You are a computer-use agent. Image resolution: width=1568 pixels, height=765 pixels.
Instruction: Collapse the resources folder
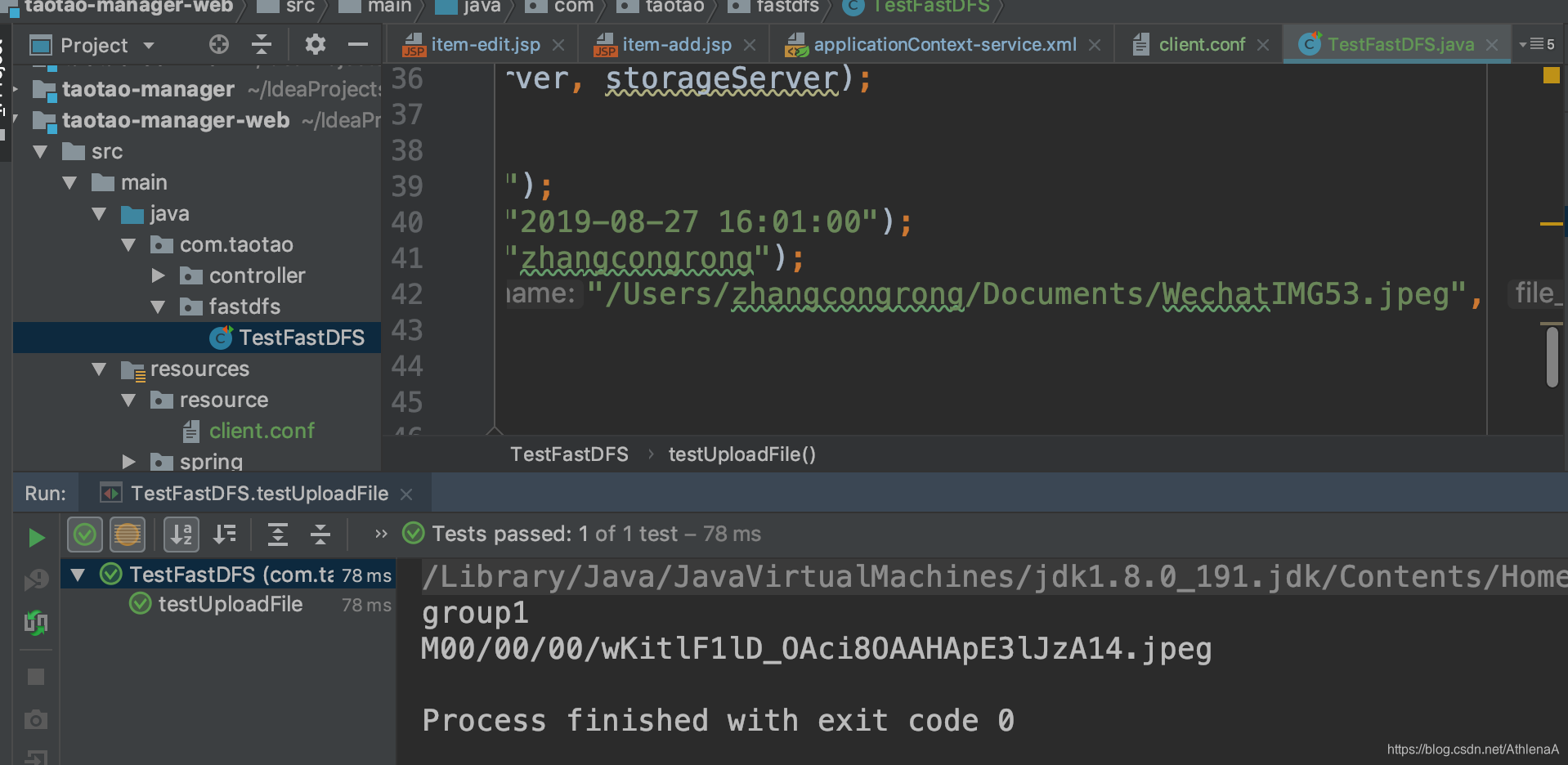[x=99, y=369]
